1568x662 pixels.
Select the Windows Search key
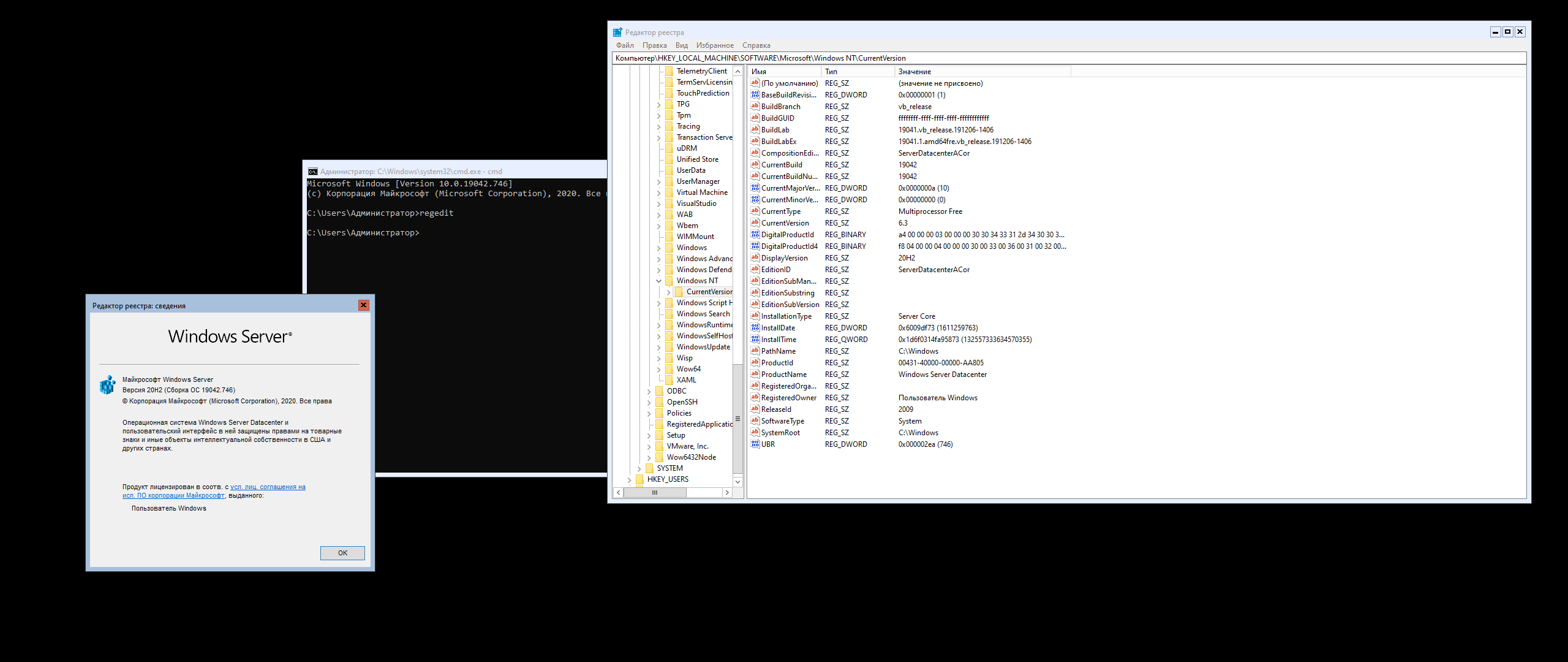(x=703, y=314)
